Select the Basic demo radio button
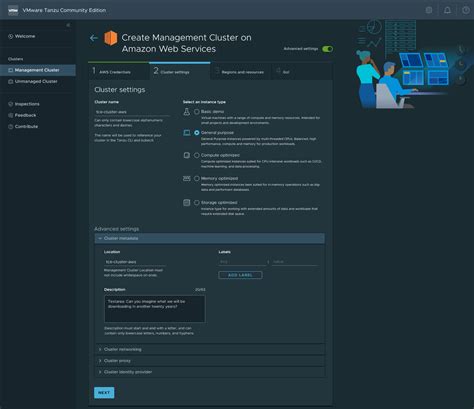 pos(197,112)
